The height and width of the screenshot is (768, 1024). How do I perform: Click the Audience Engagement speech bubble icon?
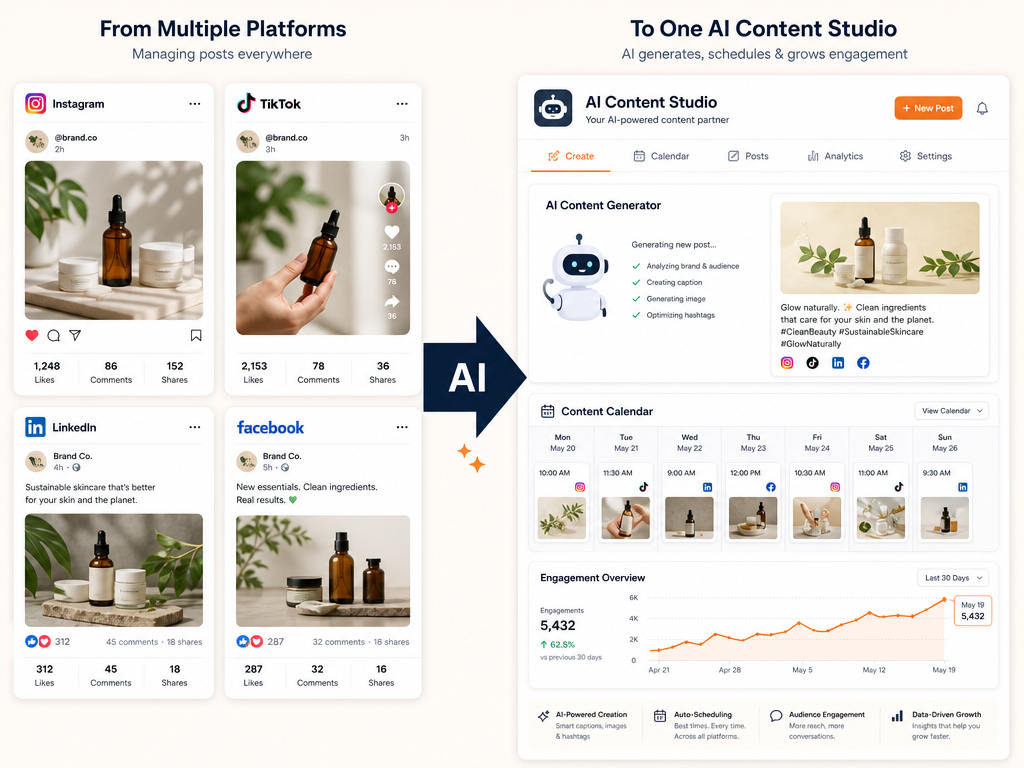pos(776,716)
